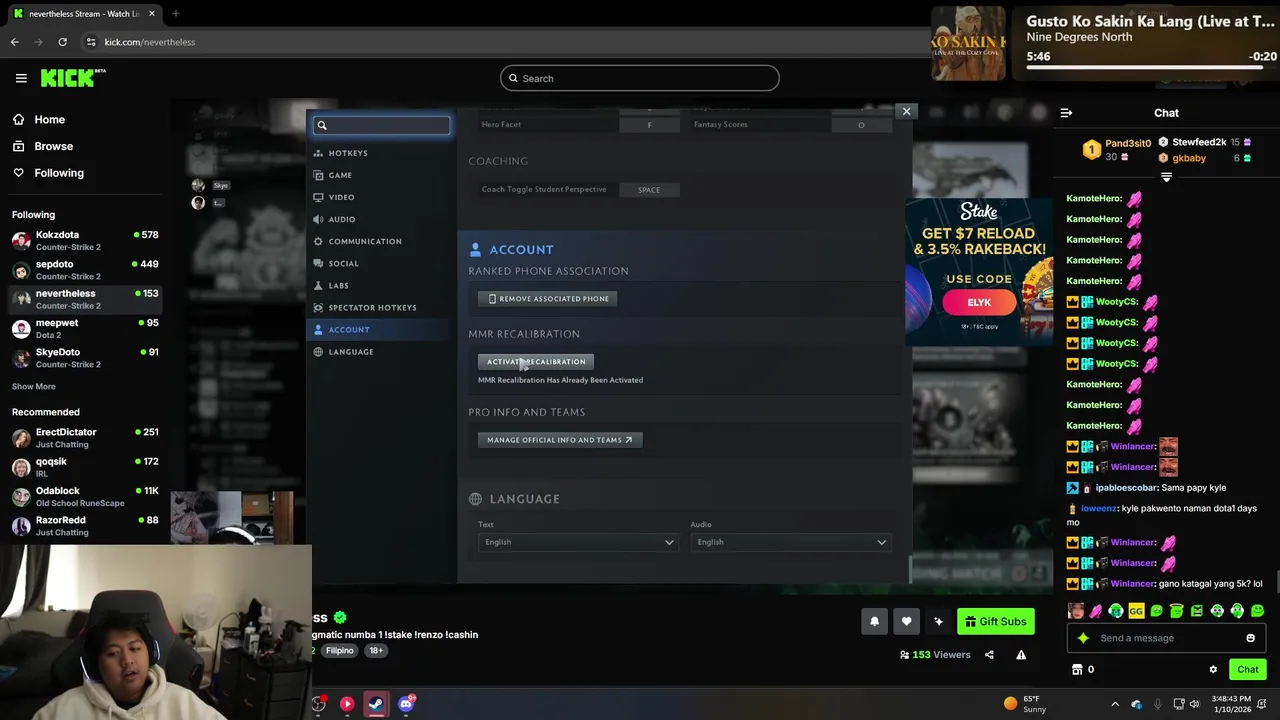Screen dimensions: 1280x720
Task: Click sparkle icon beside Gift Subs
Action: pyautogui.click(x=938, y=621)
